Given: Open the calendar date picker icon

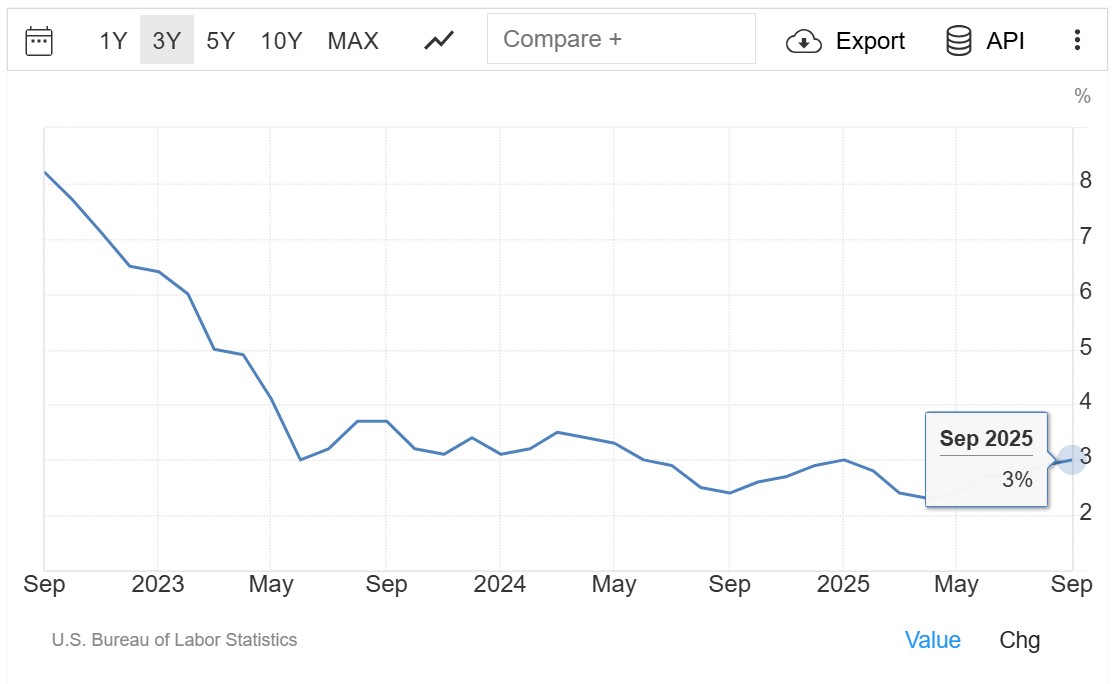Looking at the screenshot, I should pos(39,41).
